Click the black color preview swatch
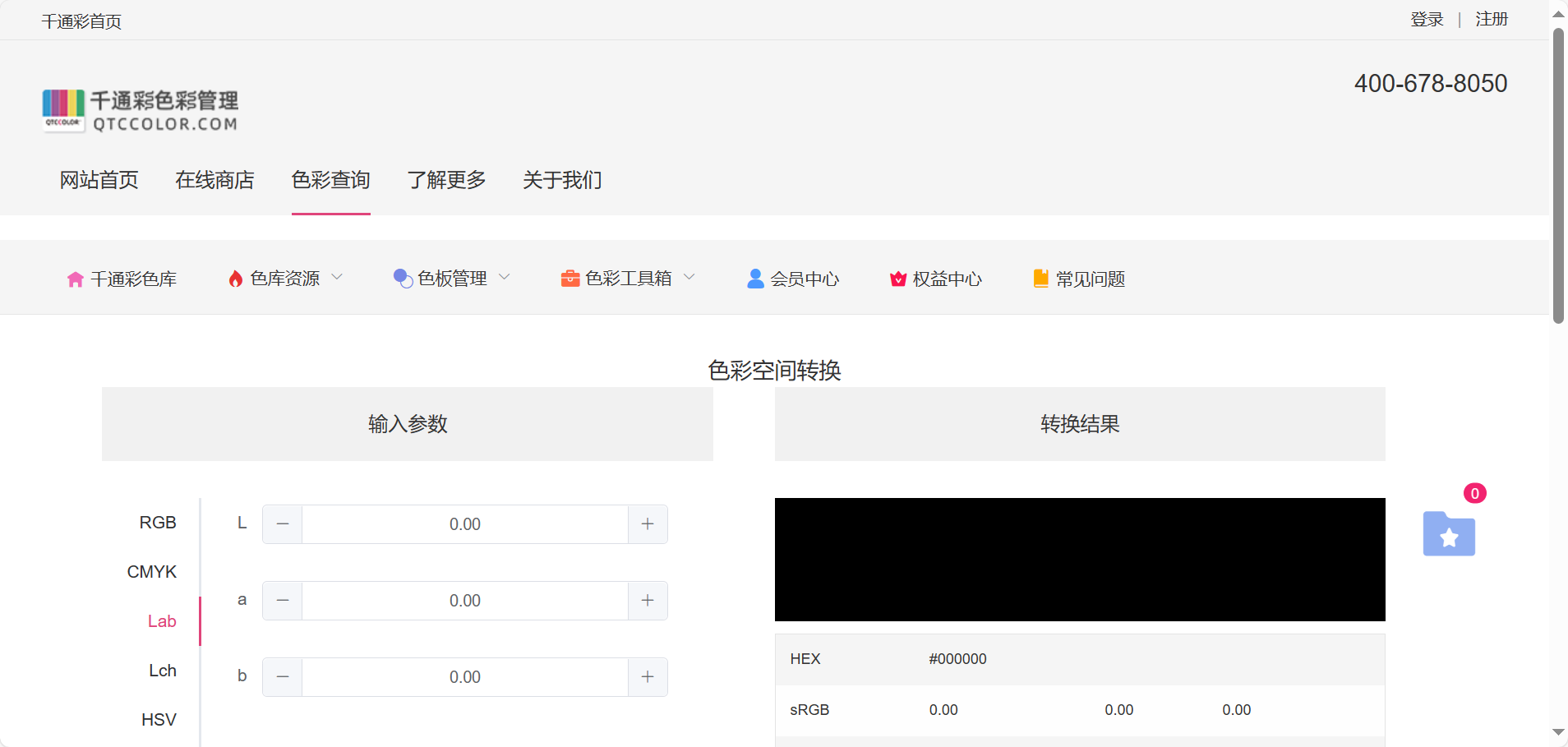 coord(1079,560)
